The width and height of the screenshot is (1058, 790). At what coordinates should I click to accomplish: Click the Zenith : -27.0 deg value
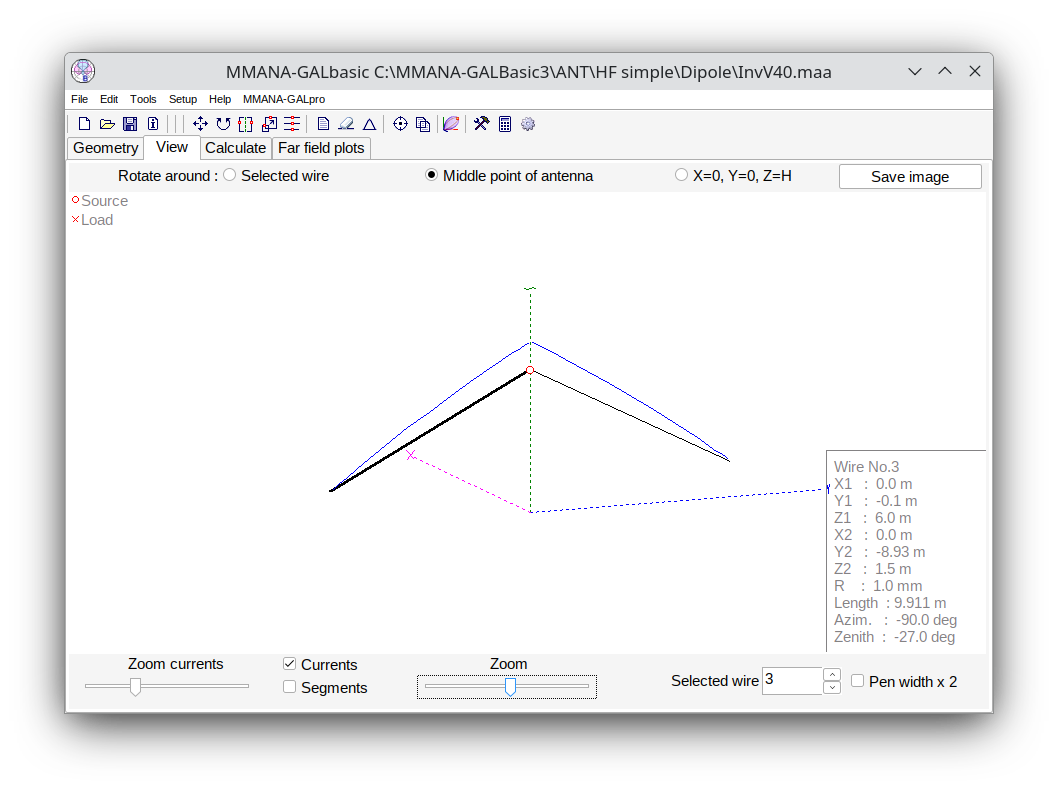click(x=895, y=637)
